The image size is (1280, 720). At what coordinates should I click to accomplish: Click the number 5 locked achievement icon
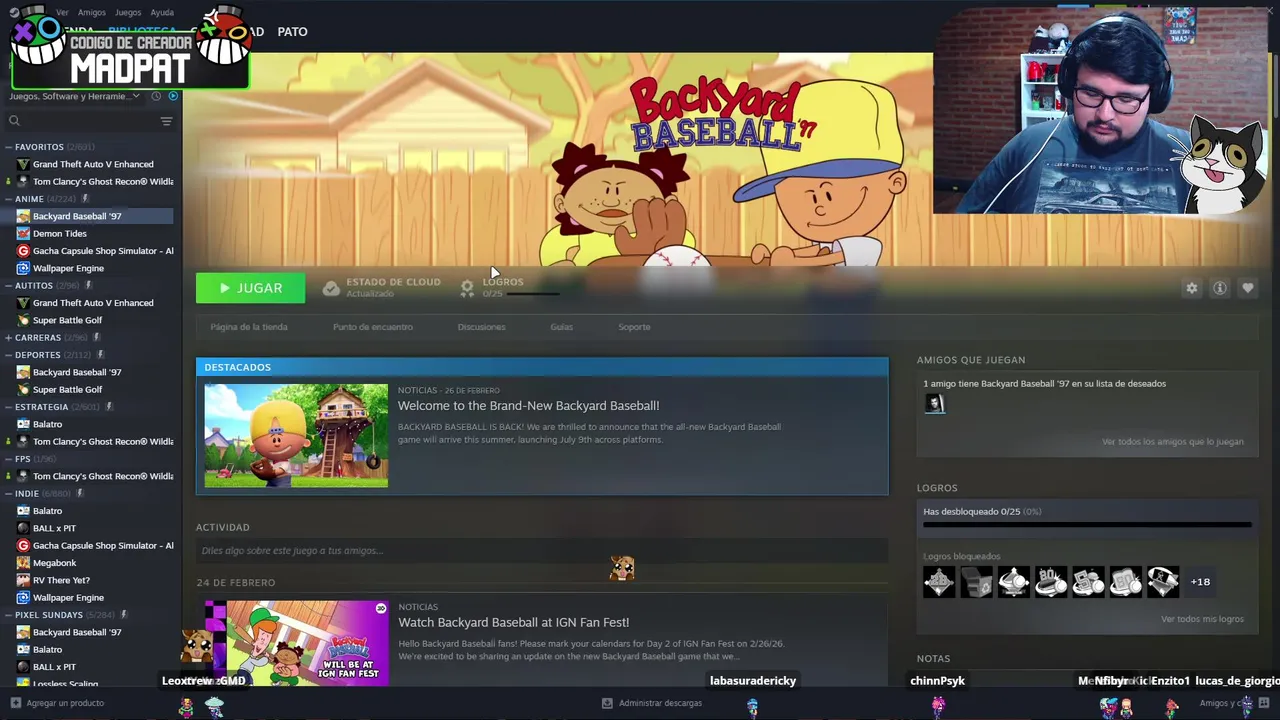[1088, 581]
